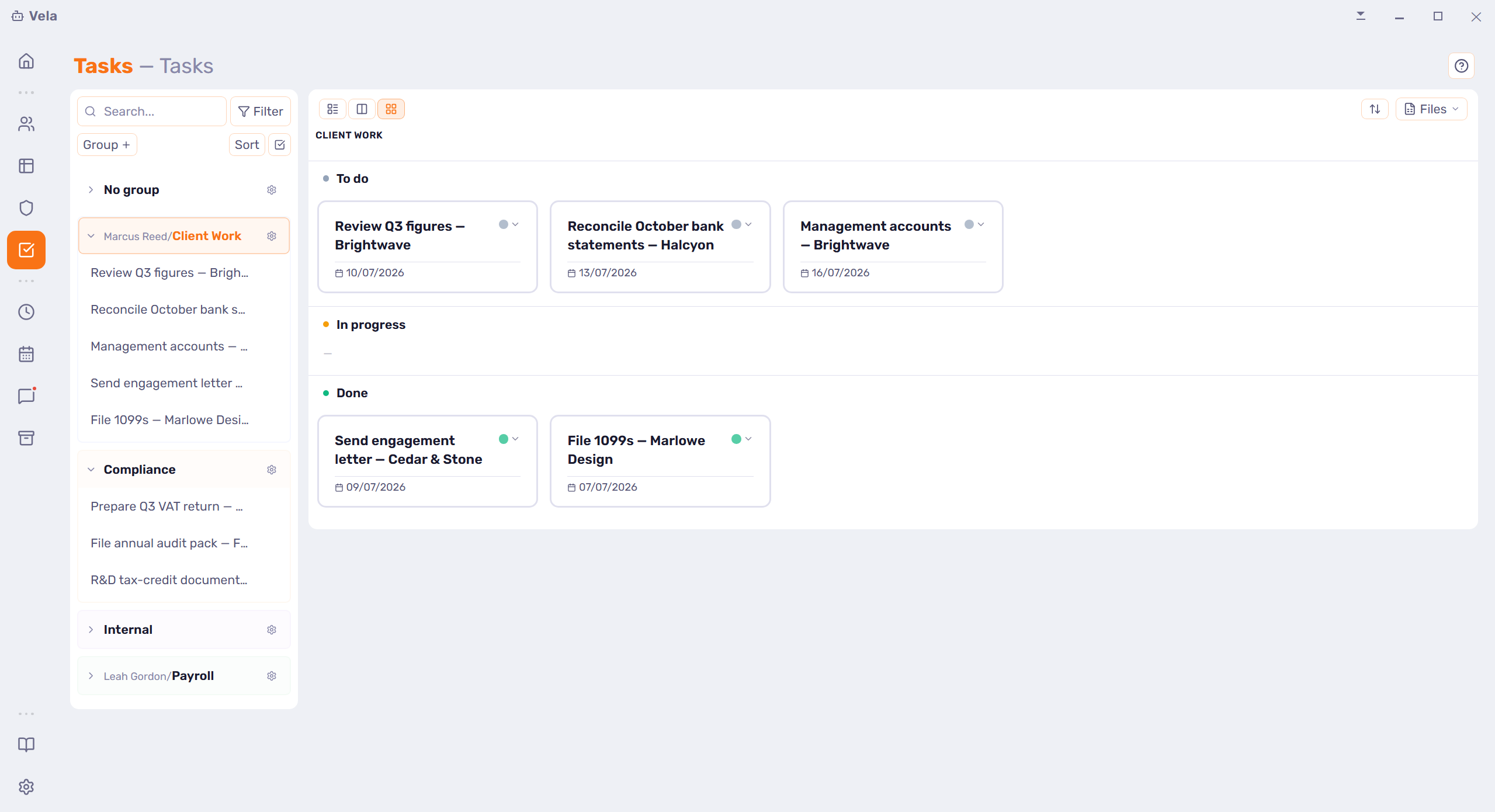
Task: Click the Tasks breadcrumb title
Action: point(103,66)
